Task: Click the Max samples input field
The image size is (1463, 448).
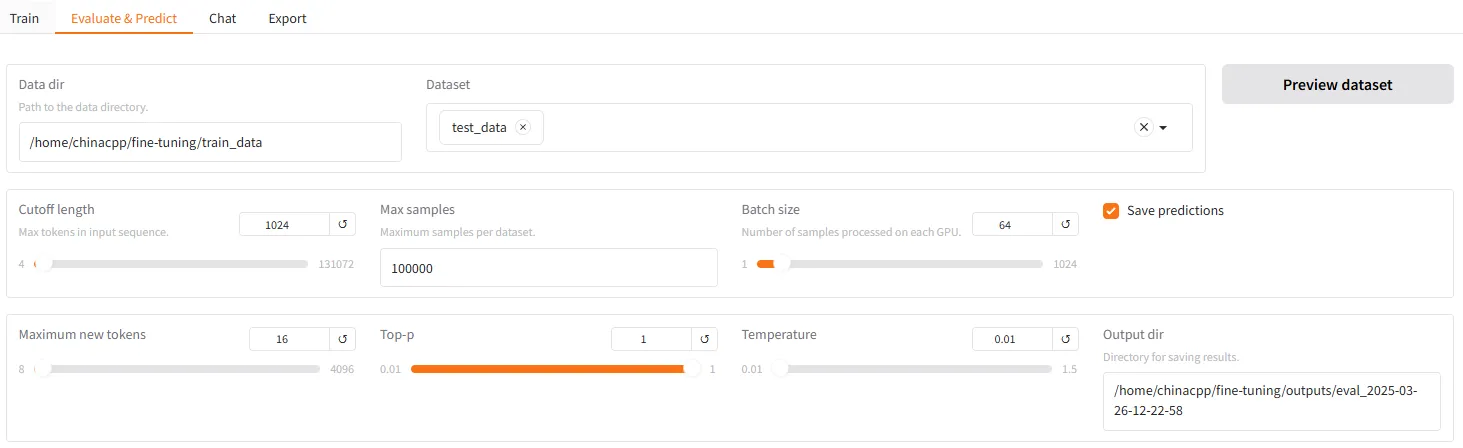Action: click(x=549, y=268)
